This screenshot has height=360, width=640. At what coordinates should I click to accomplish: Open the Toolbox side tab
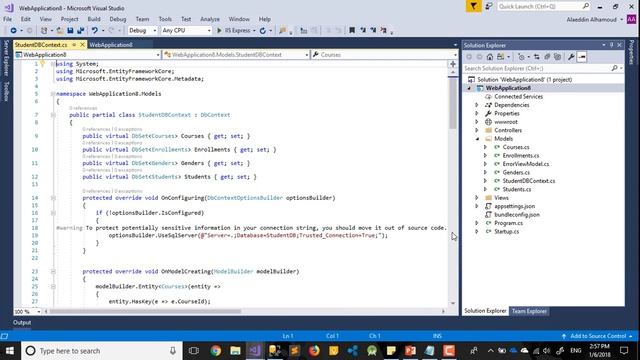6,91
